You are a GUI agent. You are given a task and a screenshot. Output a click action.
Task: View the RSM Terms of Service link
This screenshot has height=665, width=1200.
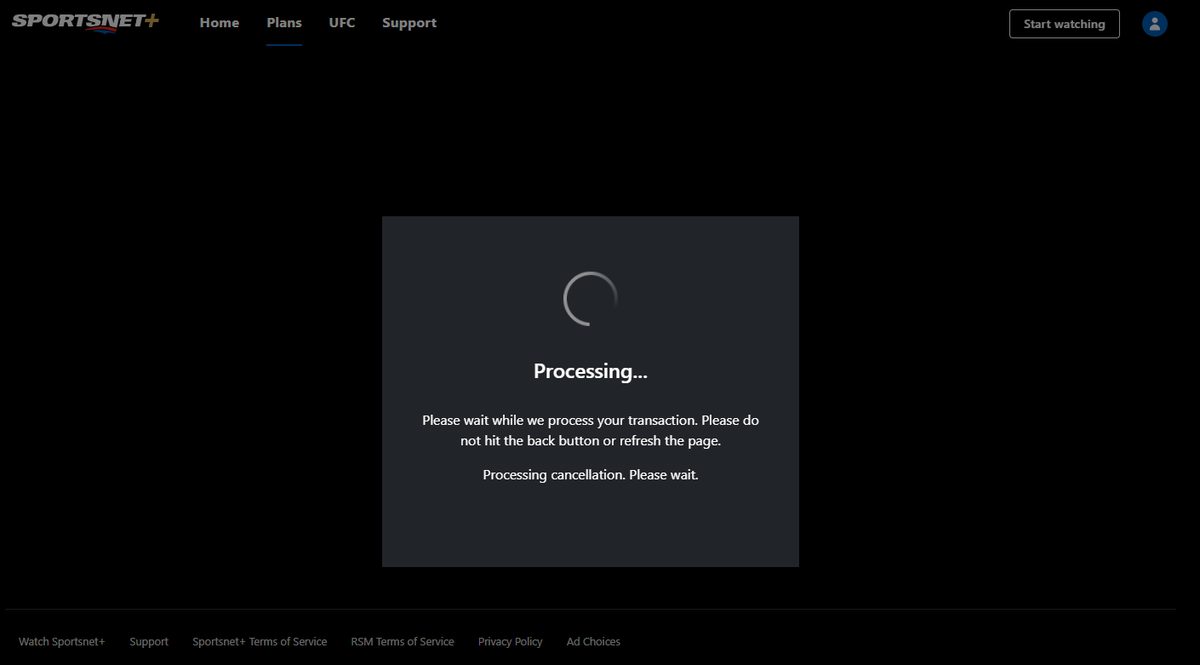click(402, 642)
